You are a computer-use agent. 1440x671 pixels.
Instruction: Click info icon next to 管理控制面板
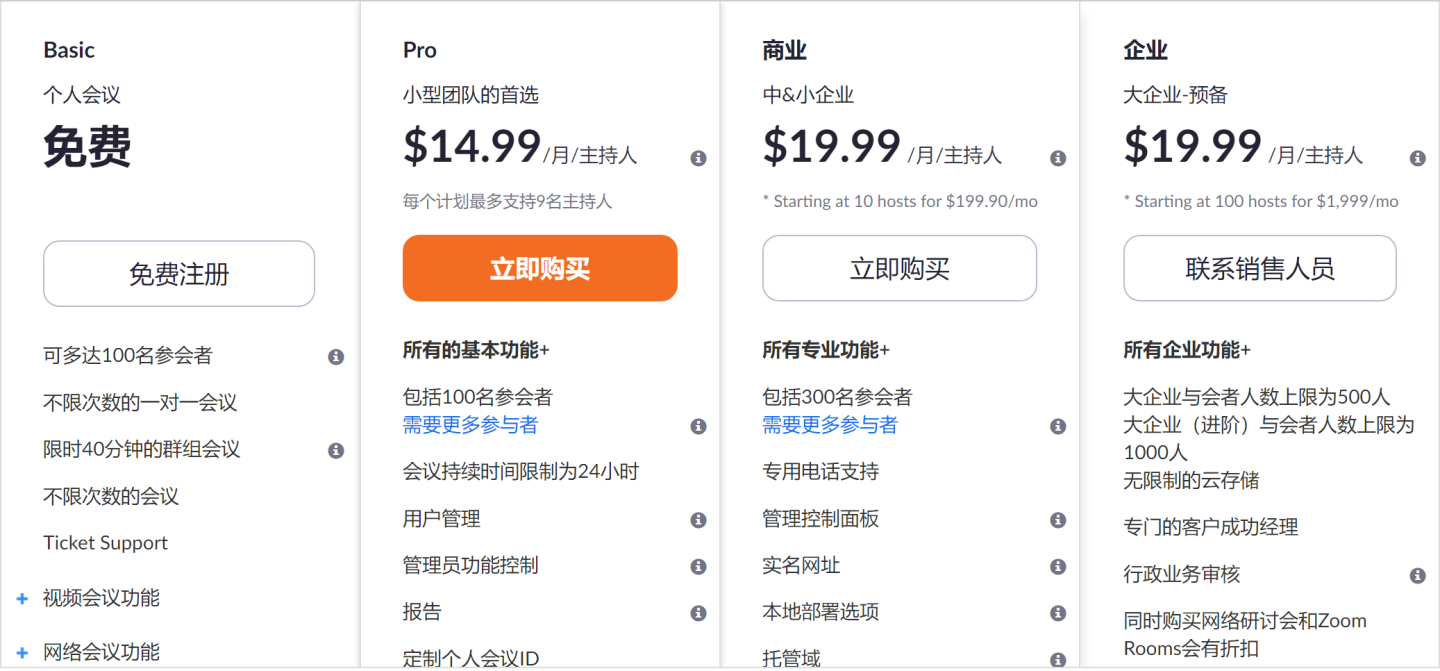coord(1058,520)
